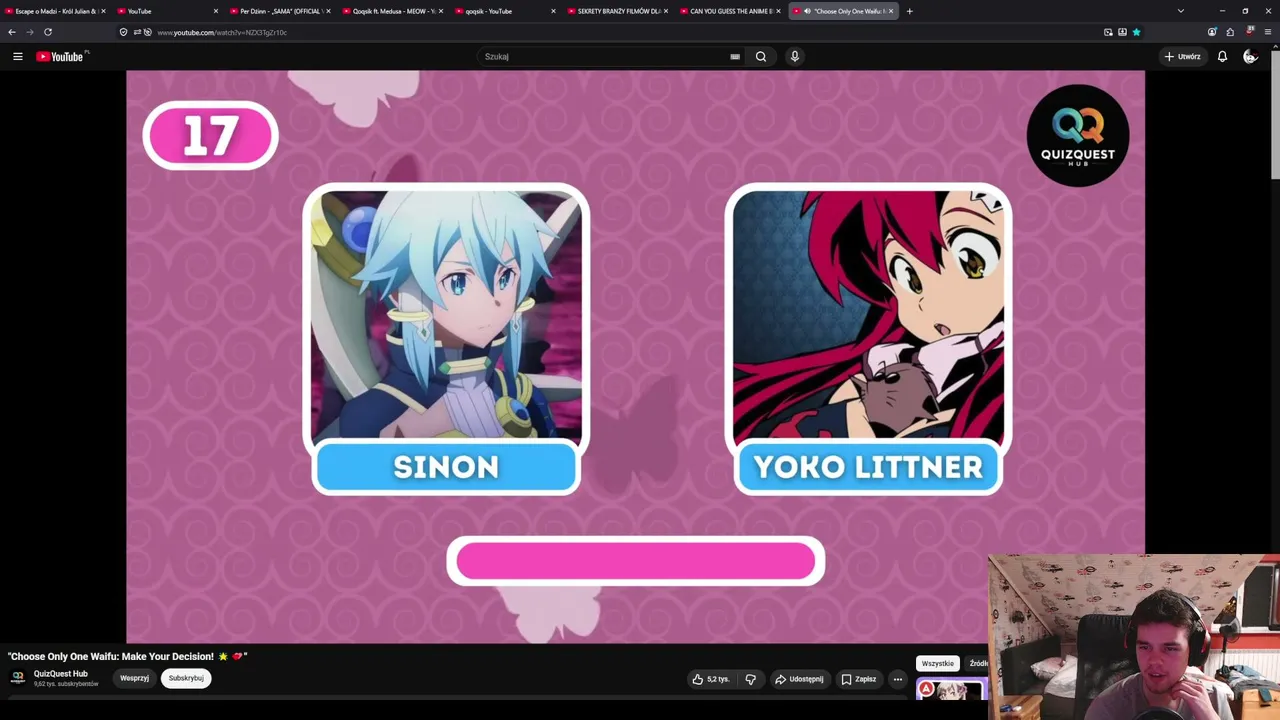
Task: Switch to 'qoqsik - YouTube' tab
Action: [x=504, y=11]
